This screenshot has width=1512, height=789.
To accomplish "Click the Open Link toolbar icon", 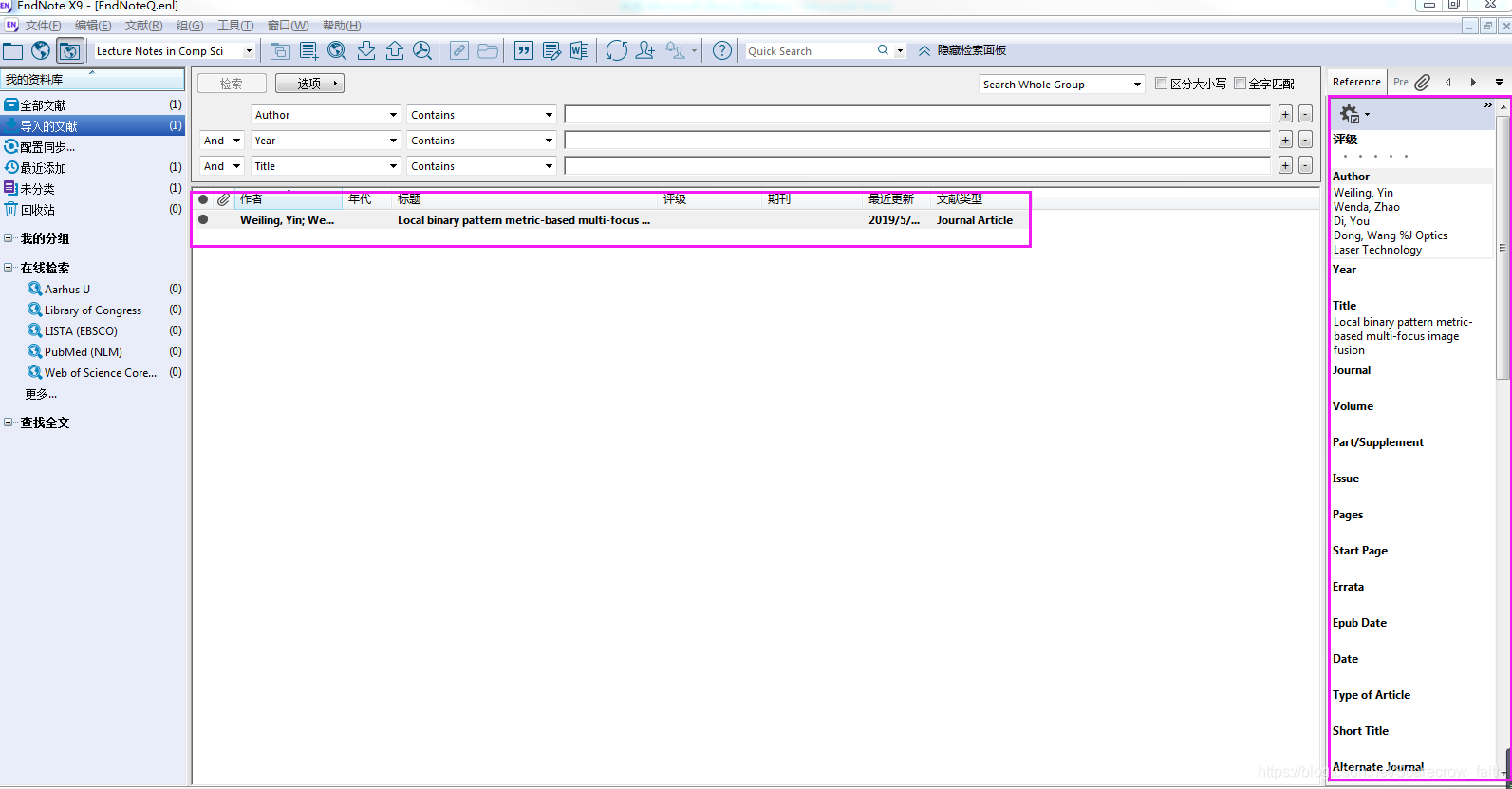I will pyautogui.click(x=459, y=51).
